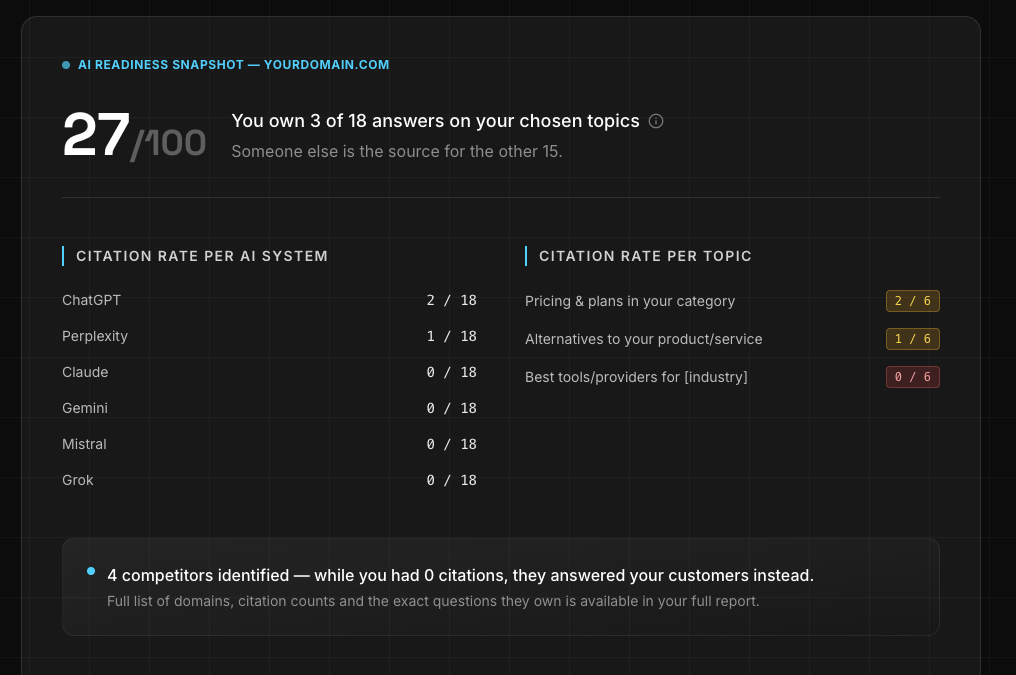Click the Citation Rate Per AI System heading

[202, 256]
